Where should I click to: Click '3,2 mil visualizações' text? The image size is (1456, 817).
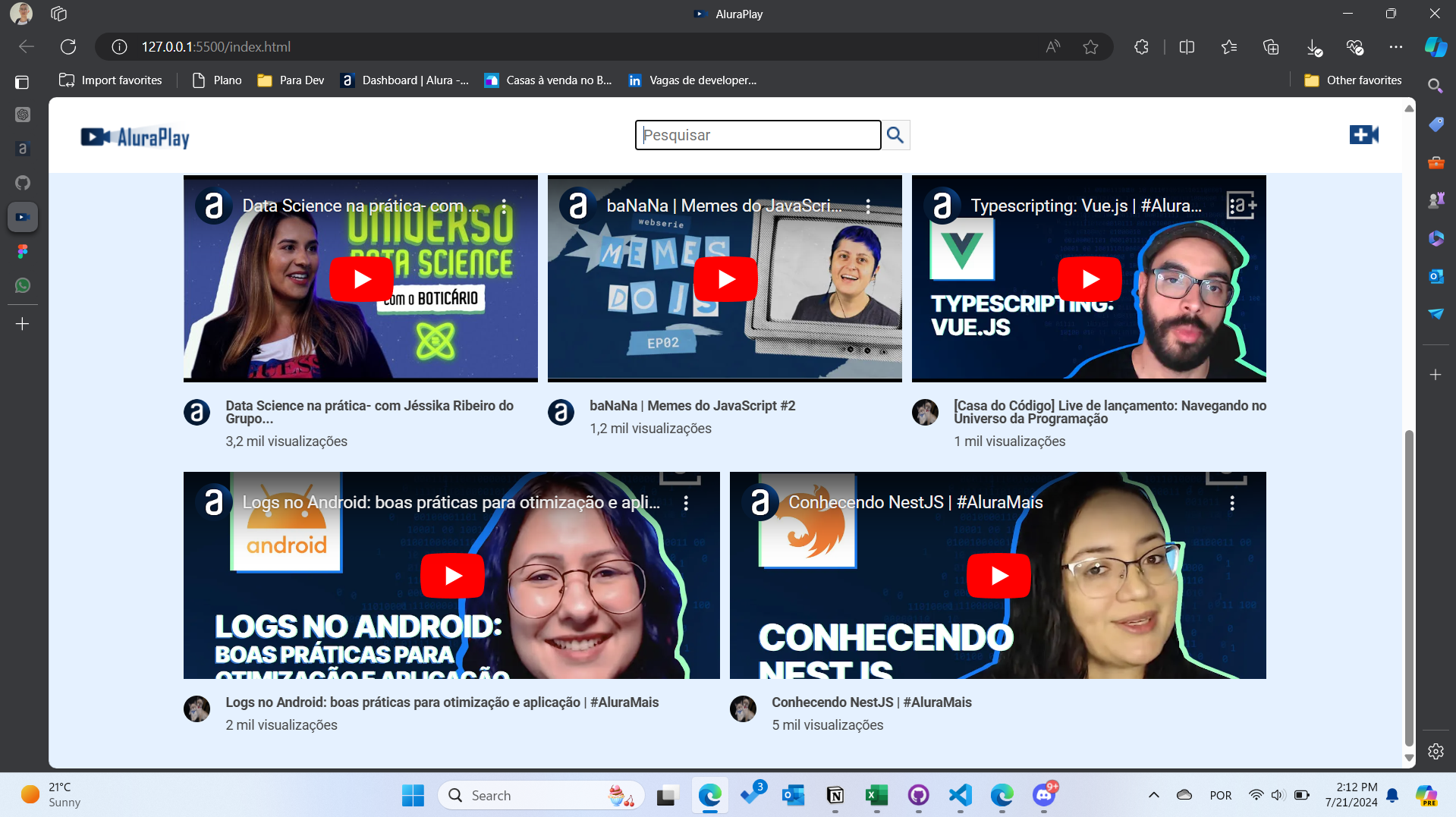click(x=286, y=441)
